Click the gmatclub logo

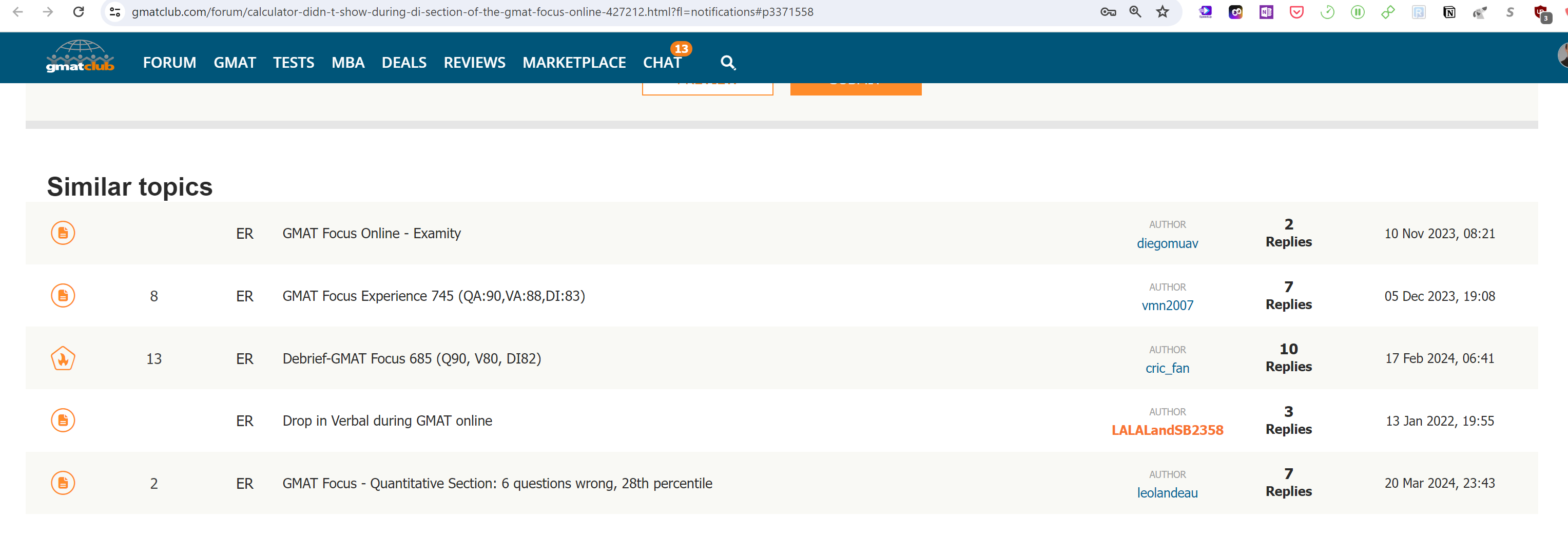tap(80, 56)
